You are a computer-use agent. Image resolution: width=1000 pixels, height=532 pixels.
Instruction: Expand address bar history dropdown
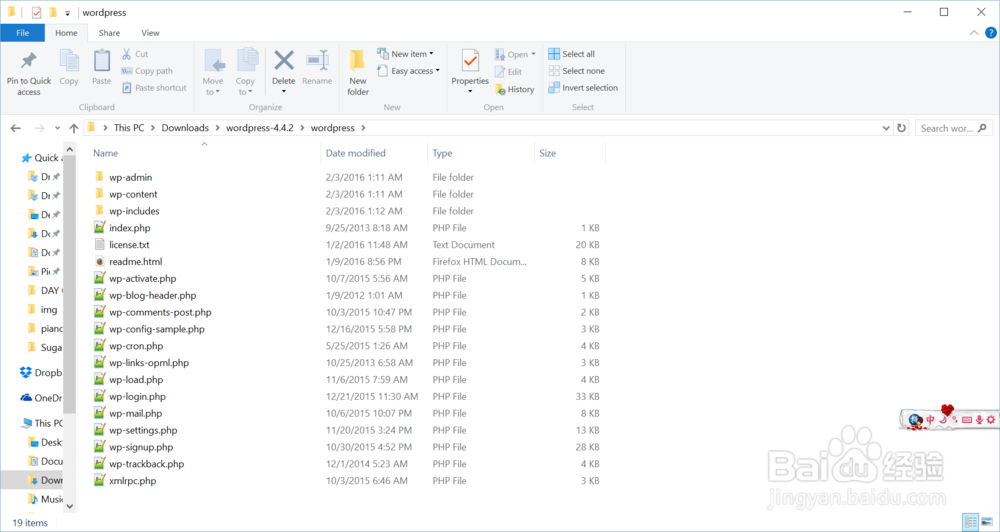(886, 128)
